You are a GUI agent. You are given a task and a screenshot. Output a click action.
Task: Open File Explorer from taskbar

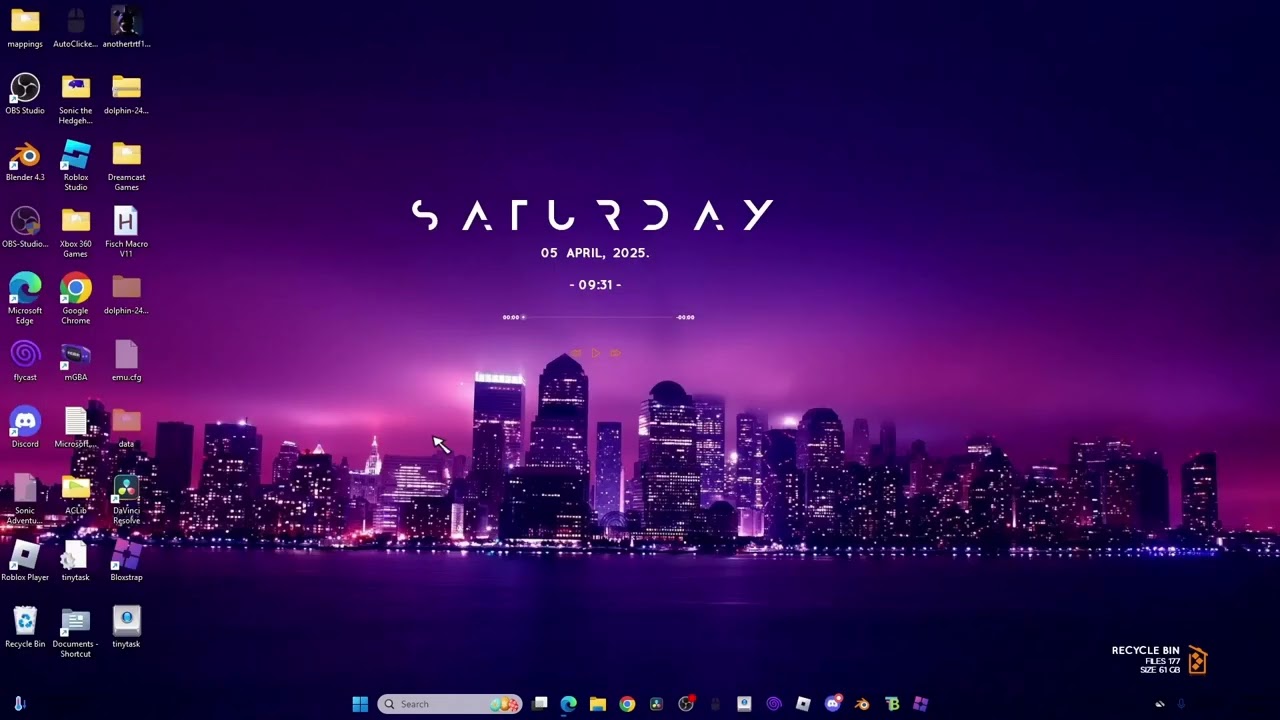pyautogui.click(x=598, y=704)
